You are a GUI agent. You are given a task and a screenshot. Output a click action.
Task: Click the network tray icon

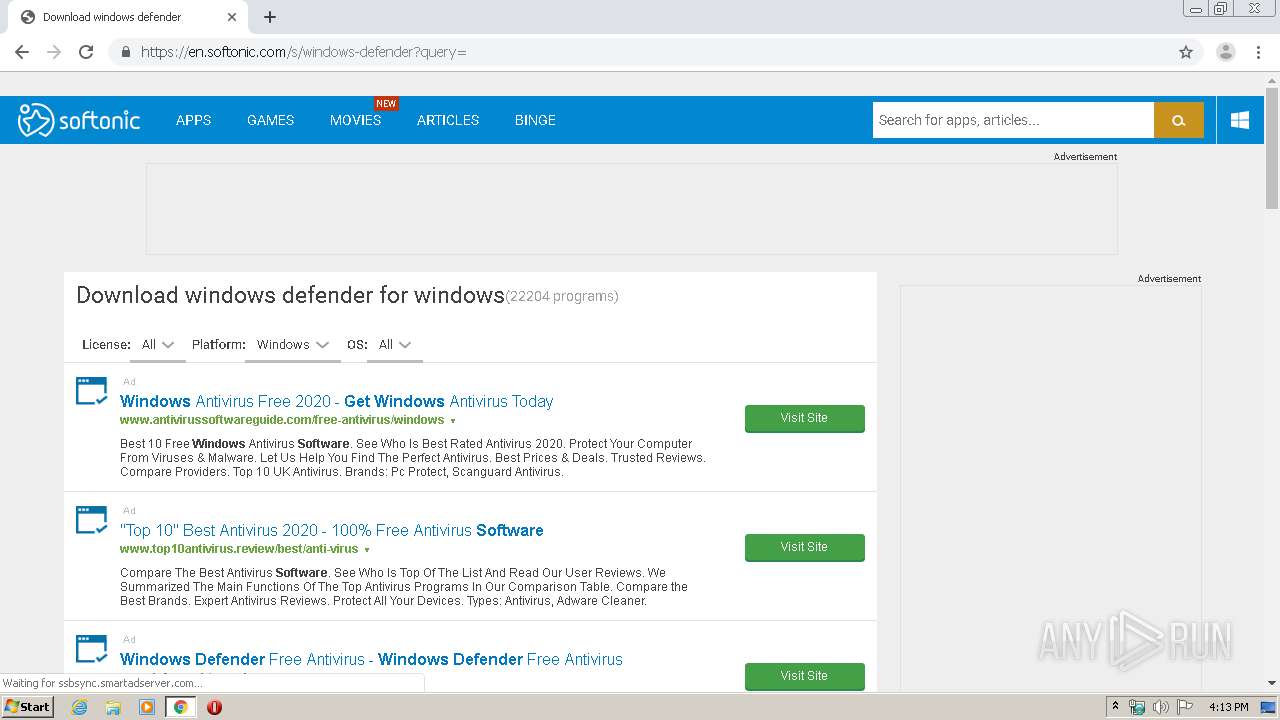[1137, 707]
